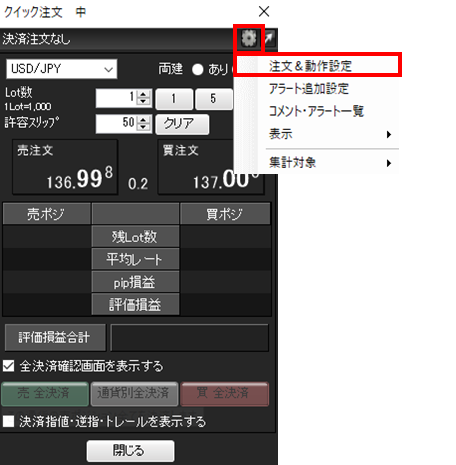Image resolution: width=456 pixels, height=465 pixels.
Task: Close the クイック注文 window
Action: pyautogui.click(x=264, y=12)
